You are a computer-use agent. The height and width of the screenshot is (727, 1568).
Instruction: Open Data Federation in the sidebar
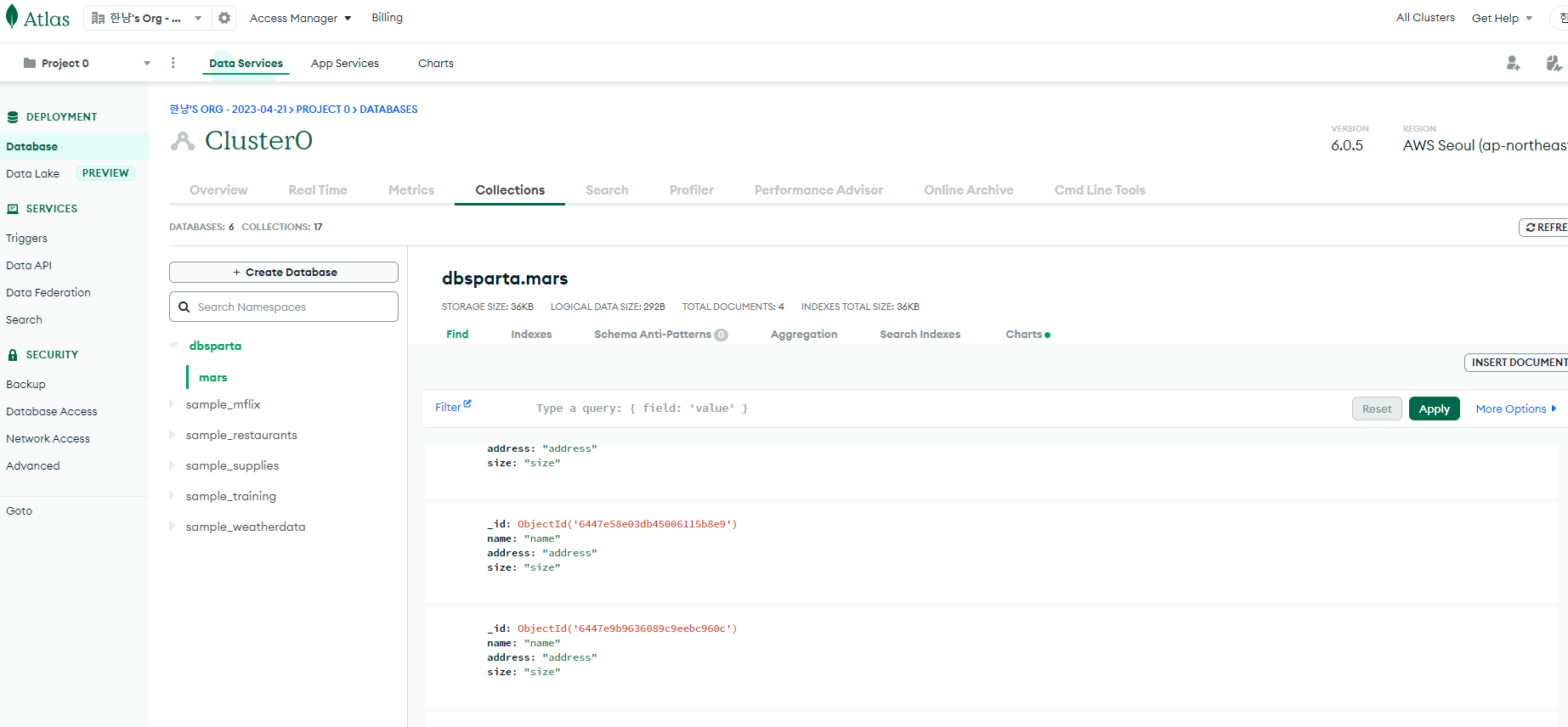(x=48, y=293)
